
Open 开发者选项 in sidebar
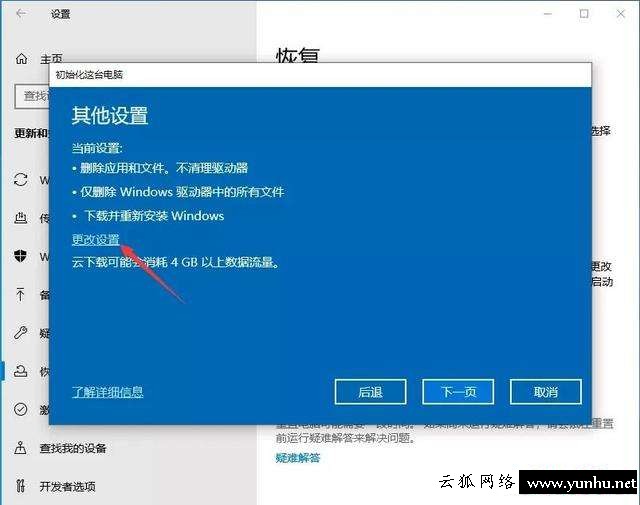67,486
